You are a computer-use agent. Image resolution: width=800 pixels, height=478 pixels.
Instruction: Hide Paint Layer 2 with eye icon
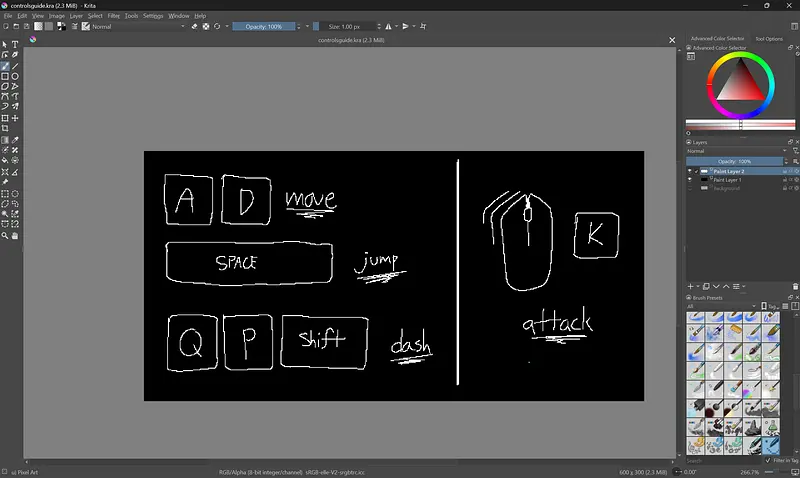[690, 172]
